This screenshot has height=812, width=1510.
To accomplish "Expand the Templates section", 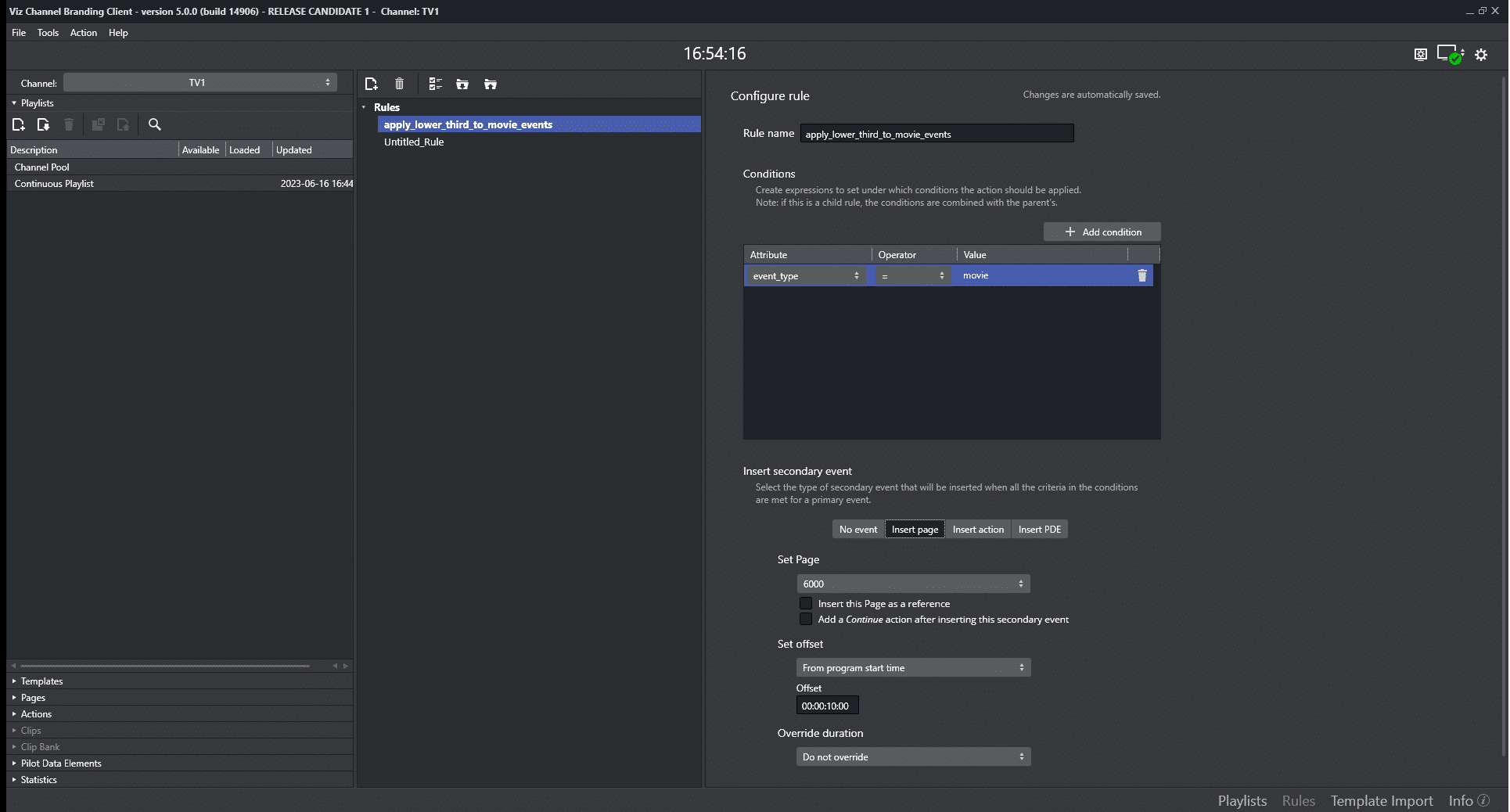I will [41, 681].
